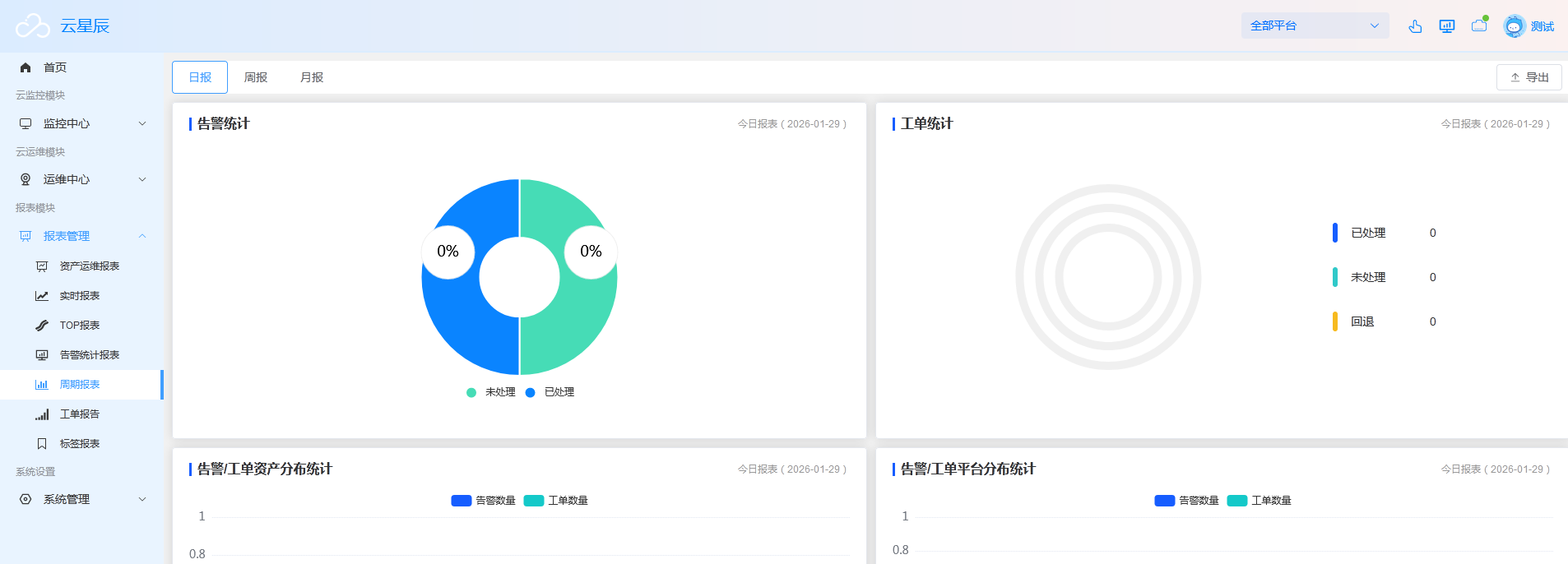Viewport: 1568px width, 564px height.
Task: Click the home icon beside 首页
Action: coord(26,67)
